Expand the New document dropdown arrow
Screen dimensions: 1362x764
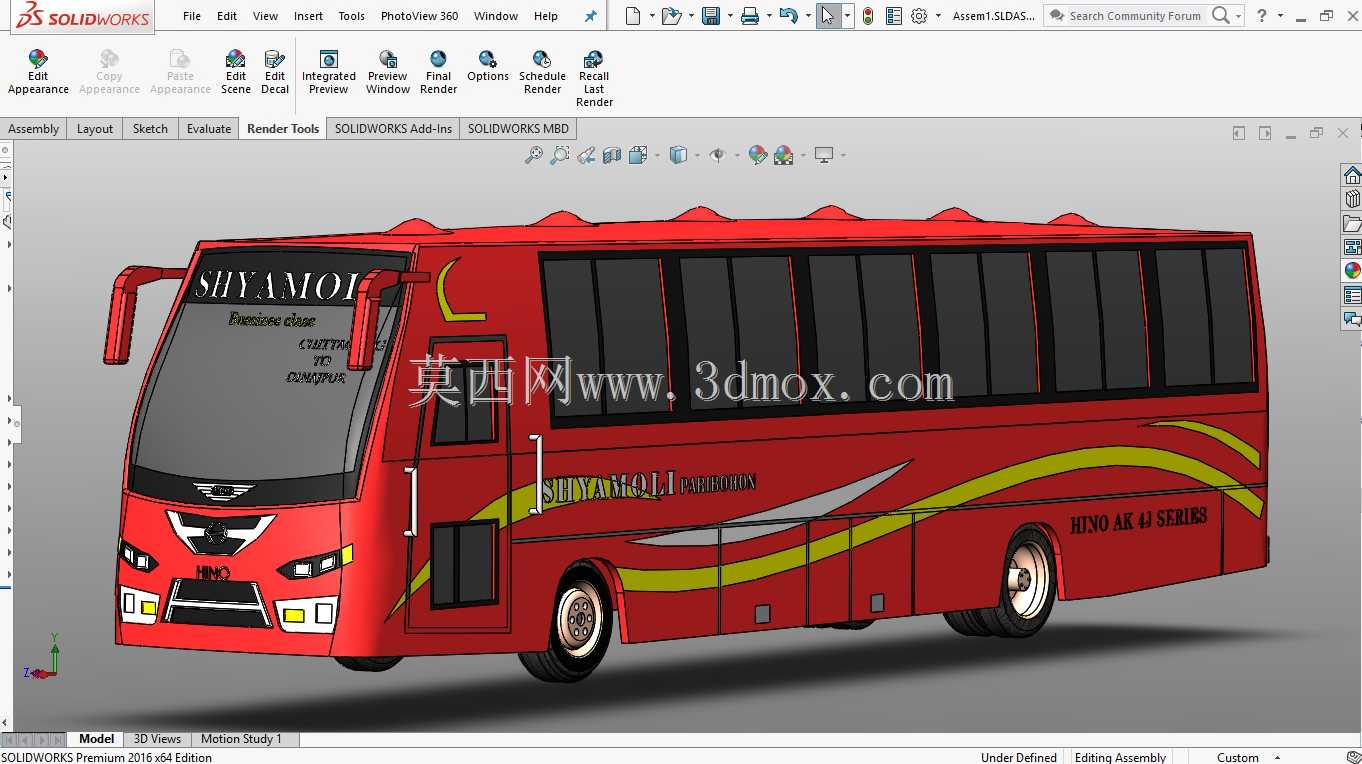[x=652, y=16]
